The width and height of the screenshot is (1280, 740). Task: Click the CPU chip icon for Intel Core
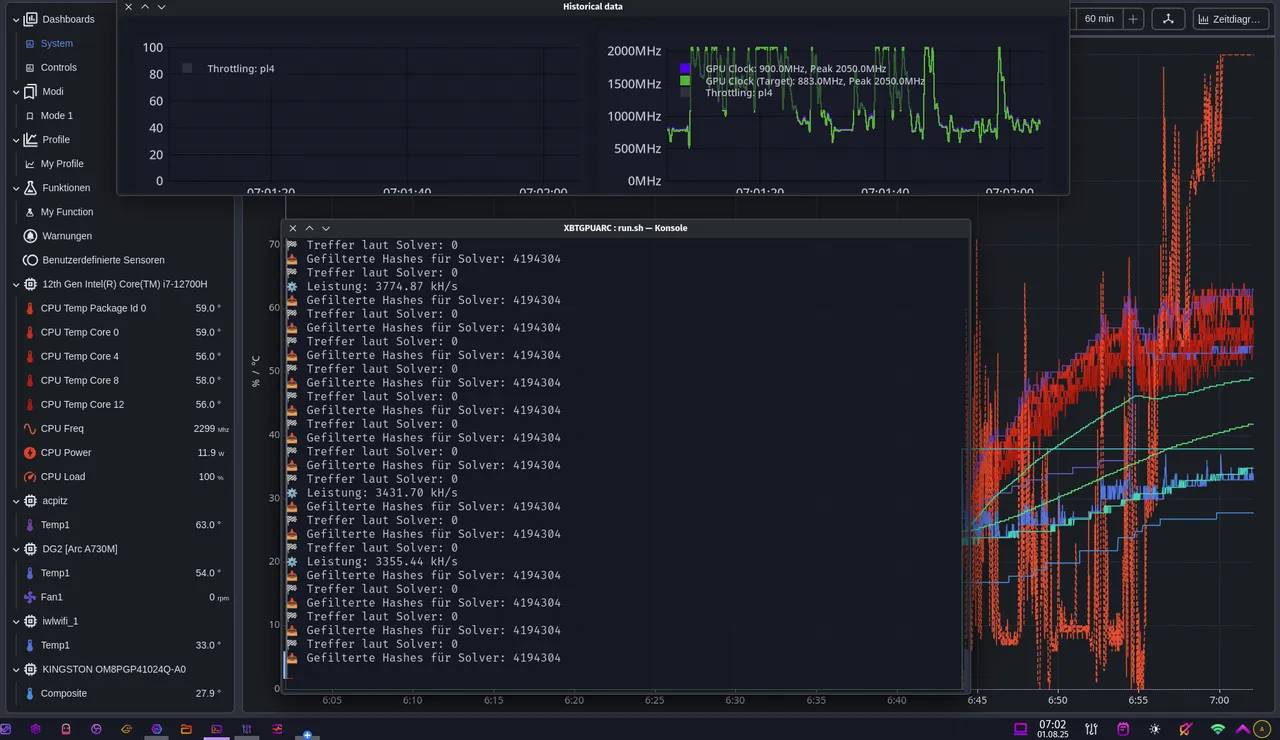pyautogui.click(x=30, y=284)
